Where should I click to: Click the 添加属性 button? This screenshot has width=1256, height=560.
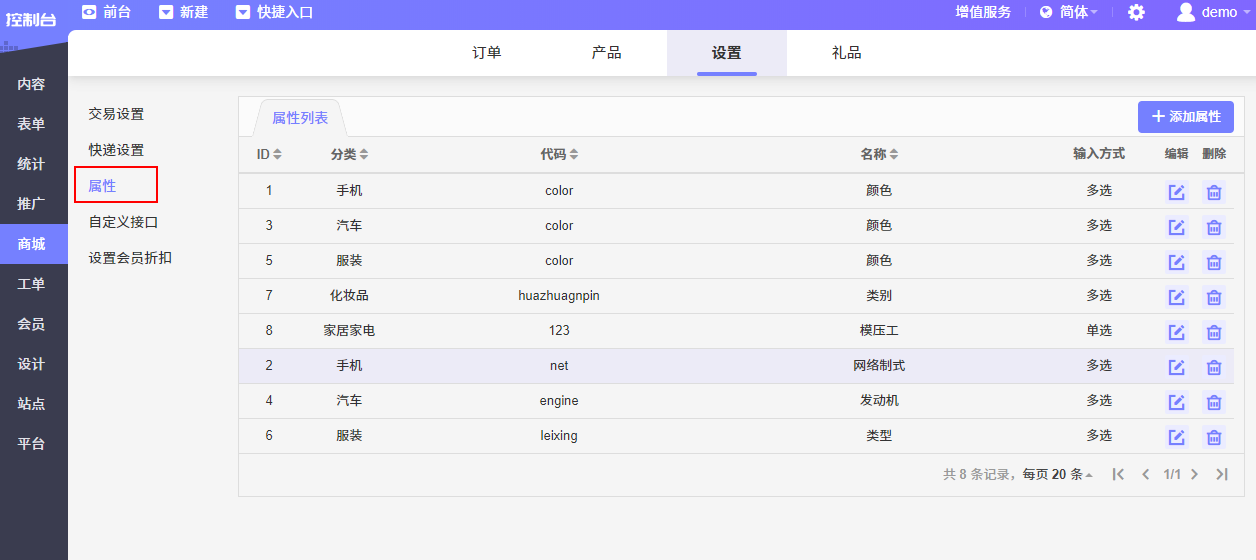tap(1185, 117)
